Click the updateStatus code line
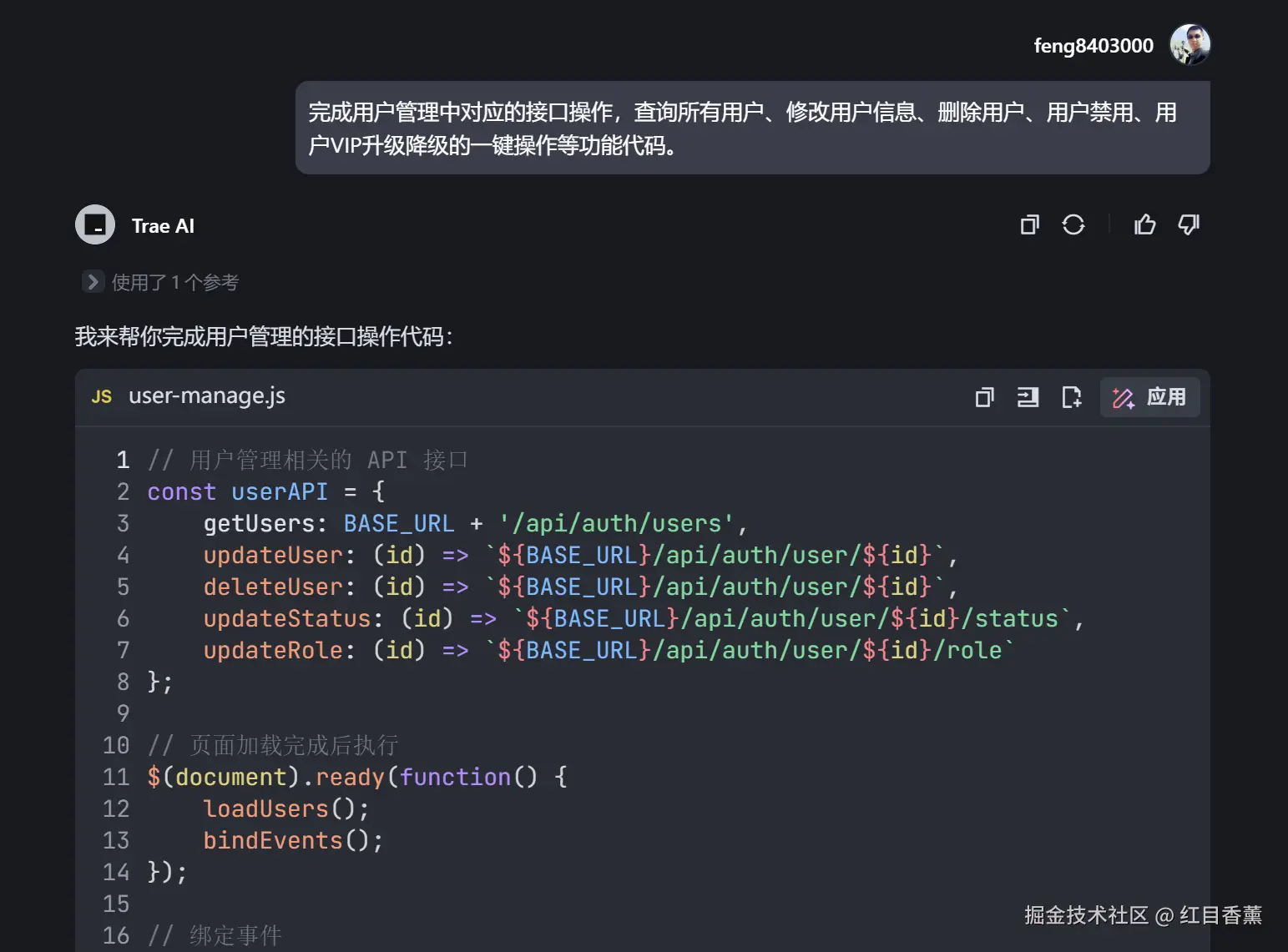The height and width of the screenshot is (952, 1288). pyautogui.click(x=644, y=618)
